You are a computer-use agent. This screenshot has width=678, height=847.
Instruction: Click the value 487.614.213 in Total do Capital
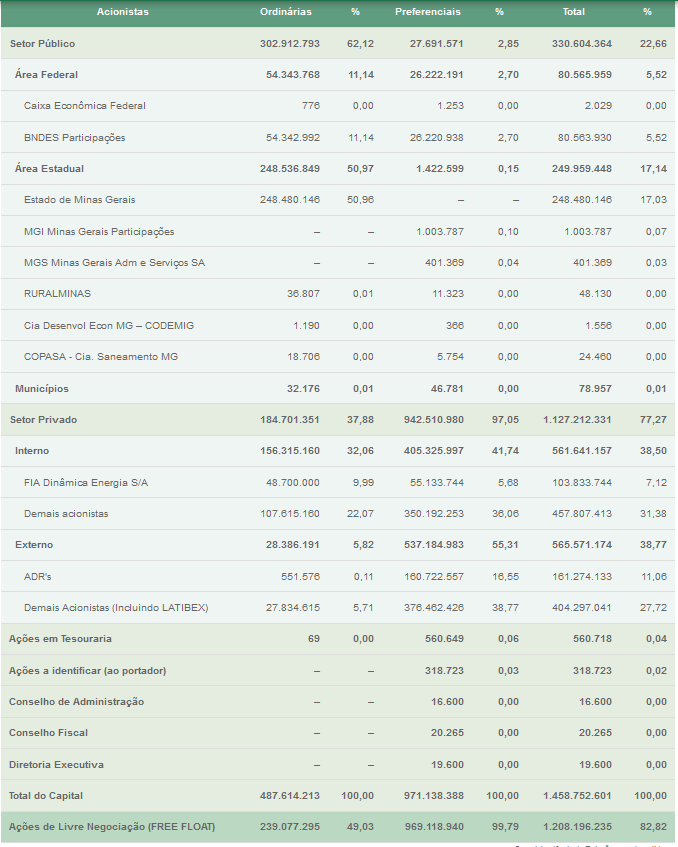pos(290,796)
